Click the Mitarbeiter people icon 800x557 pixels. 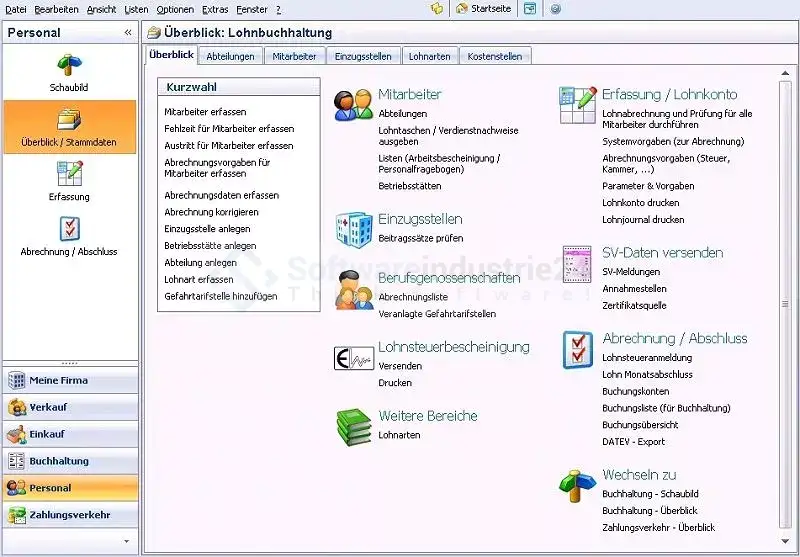[x=353, y=104]
